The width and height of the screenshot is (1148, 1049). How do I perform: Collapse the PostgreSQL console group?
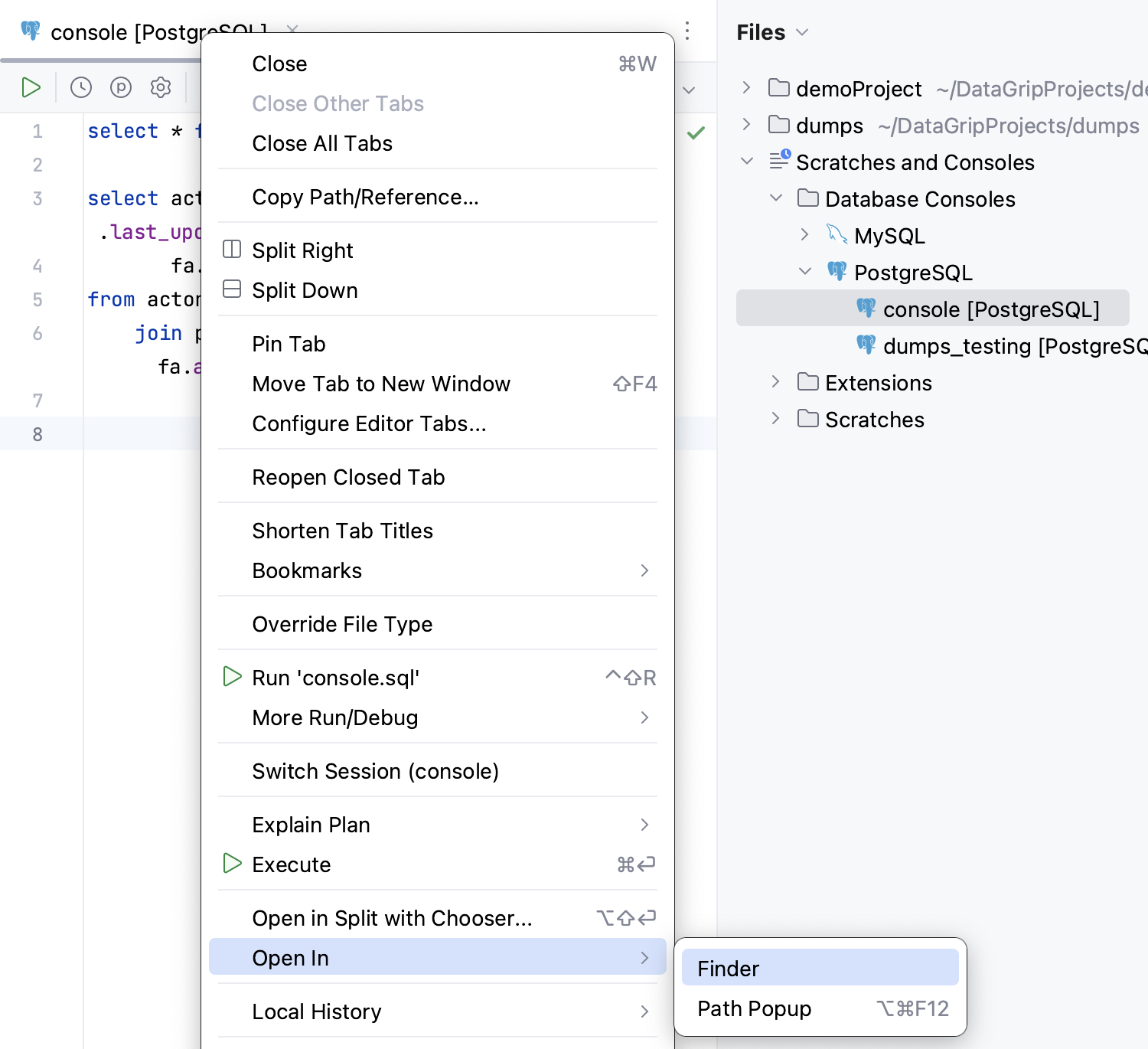point(804,271)
